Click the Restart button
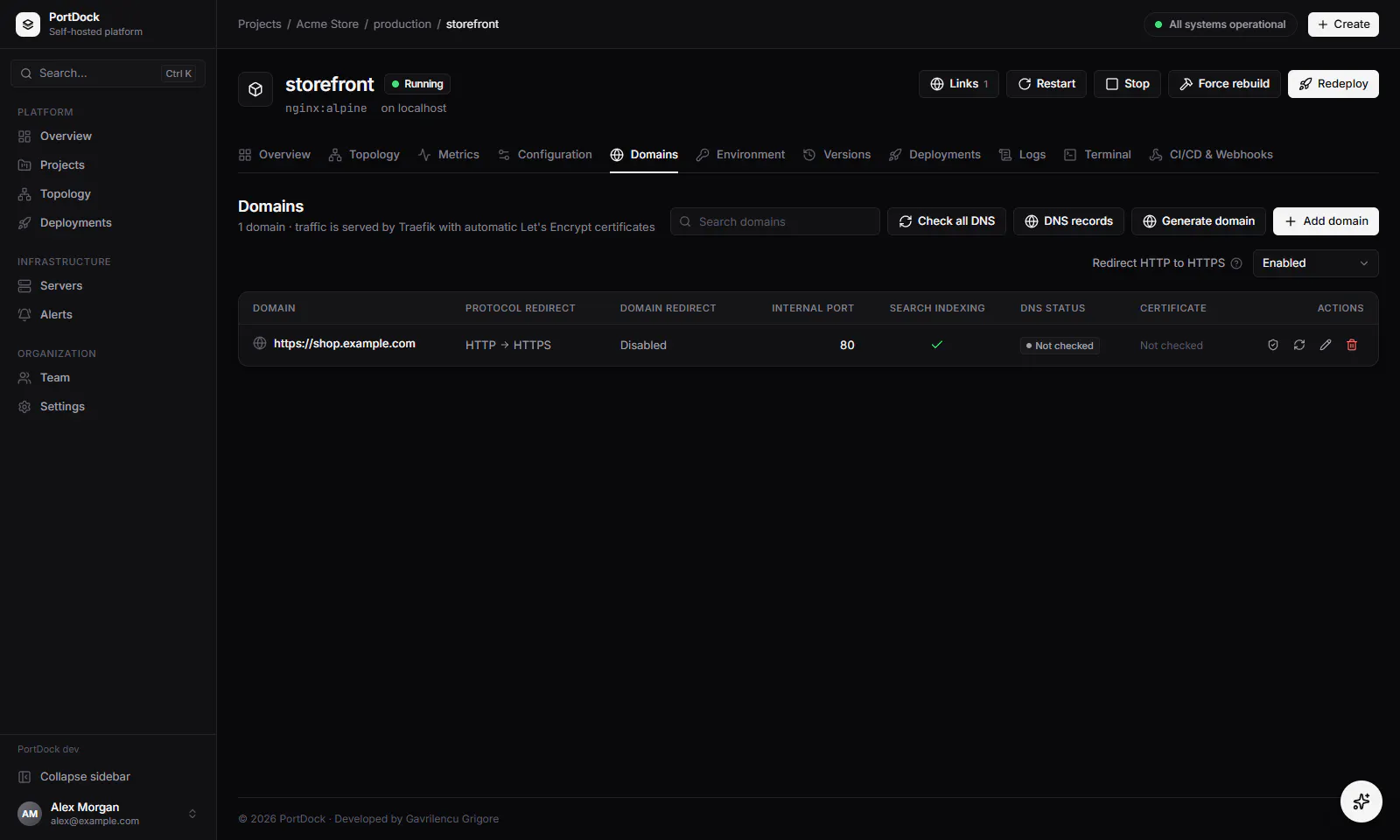The width and height of the screenshot is (1400, 840). coord(1046,84)
